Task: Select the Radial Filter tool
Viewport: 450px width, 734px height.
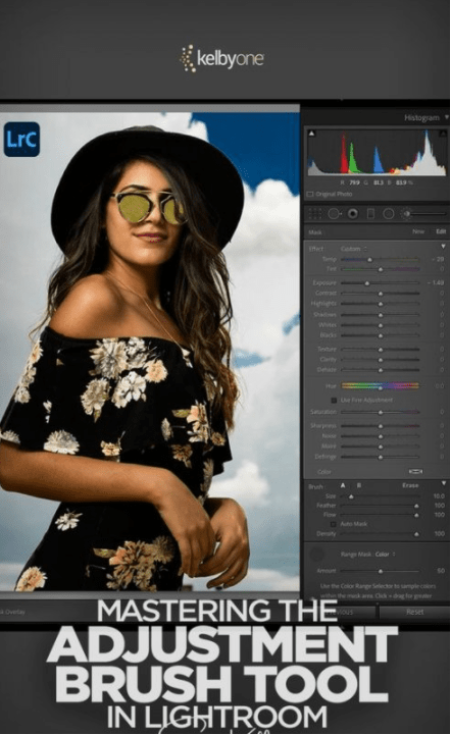Action: [x=388, y=214]
